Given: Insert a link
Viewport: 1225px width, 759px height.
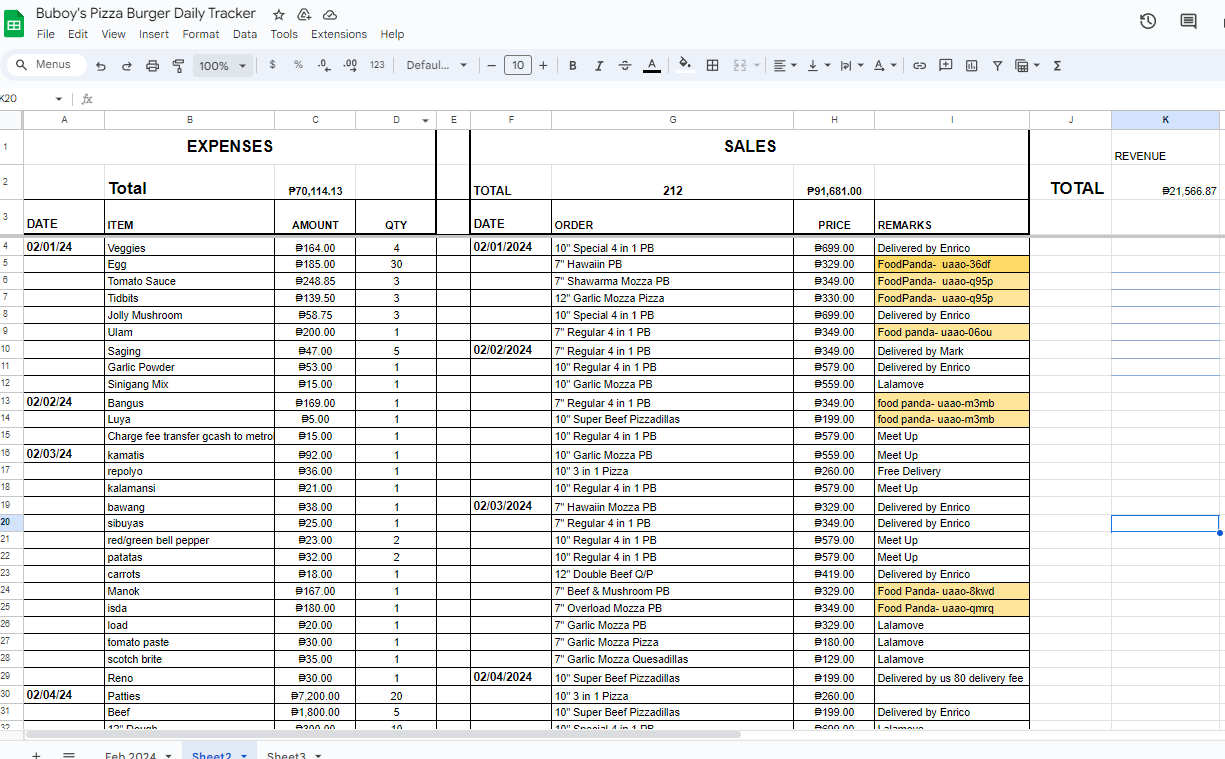Looking at the screenshot, I should coord(919,66).
